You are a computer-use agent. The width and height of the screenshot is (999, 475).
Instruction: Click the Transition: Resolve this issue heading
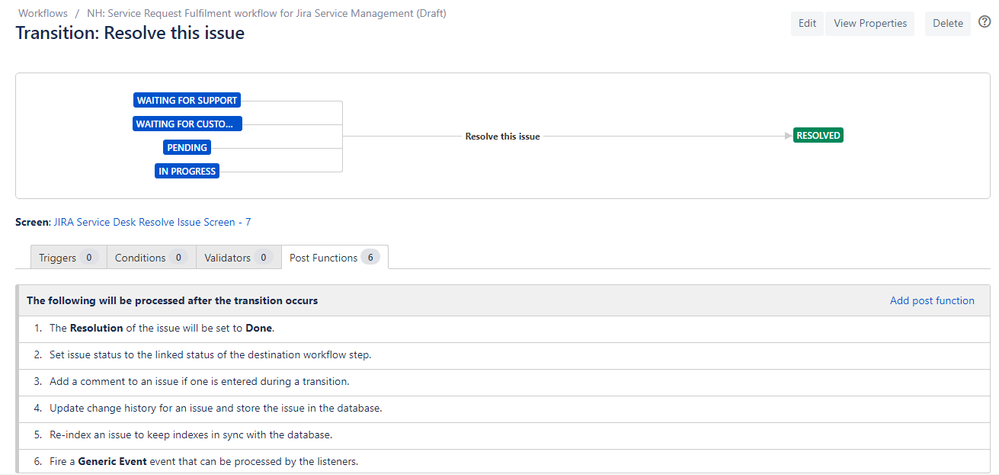coord(130,33)
